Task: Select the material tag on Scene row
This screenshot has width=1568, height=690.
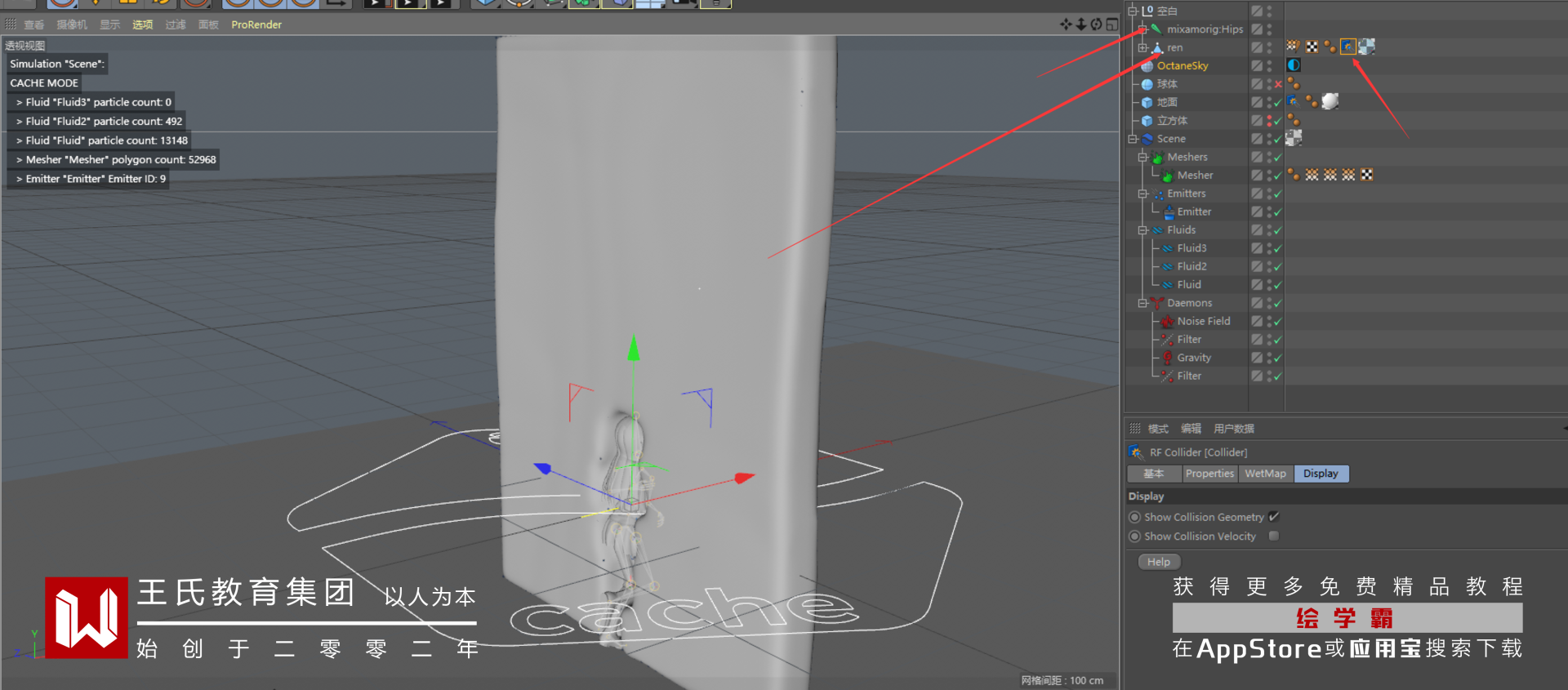Action: click(x=1294, y=138)
